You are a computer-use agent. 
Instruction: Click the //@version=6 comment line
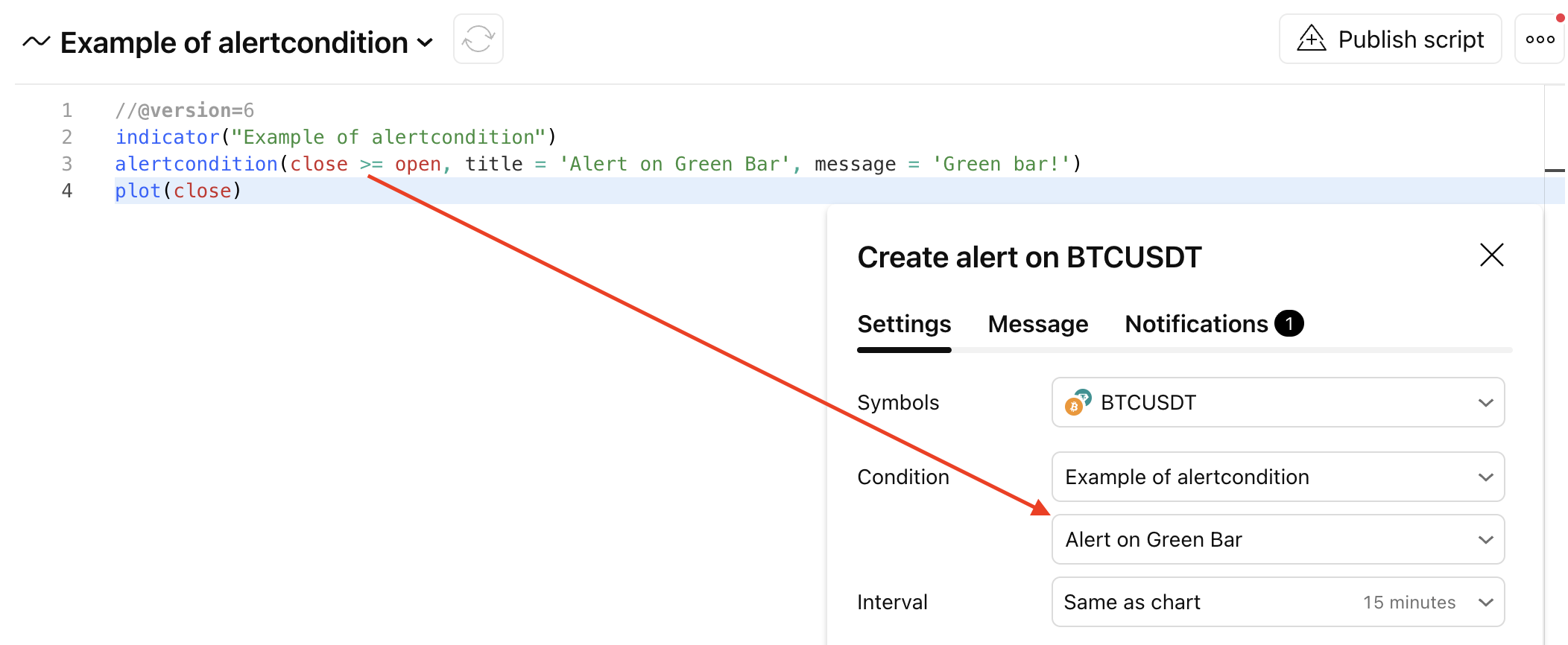pyautogui.click(x=185, y=110)
